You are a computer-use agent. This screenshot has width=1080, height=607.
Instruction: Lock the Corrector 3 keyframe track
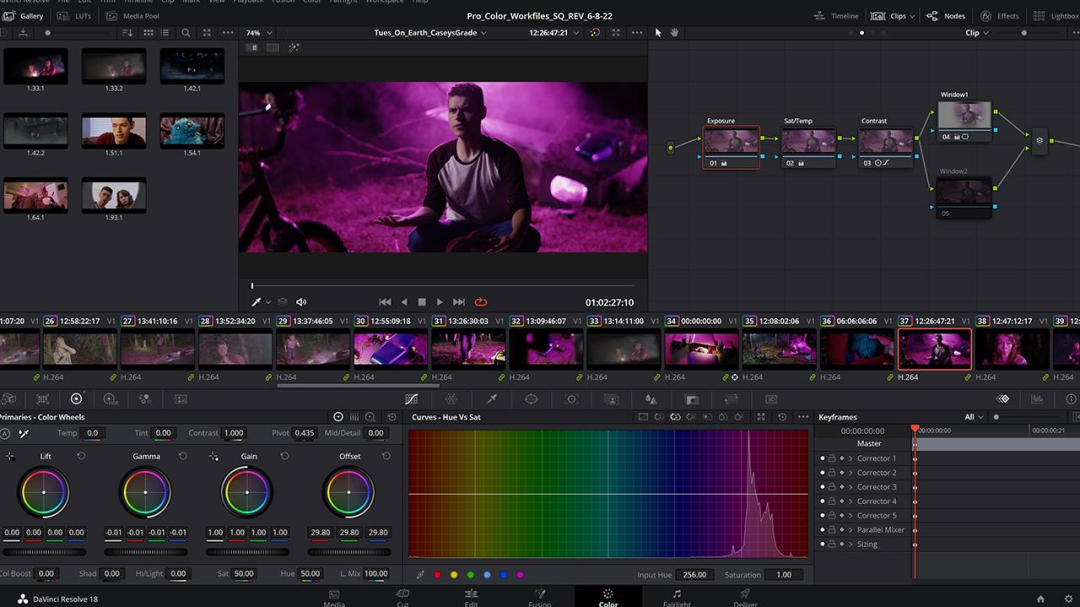click(832, 487)
